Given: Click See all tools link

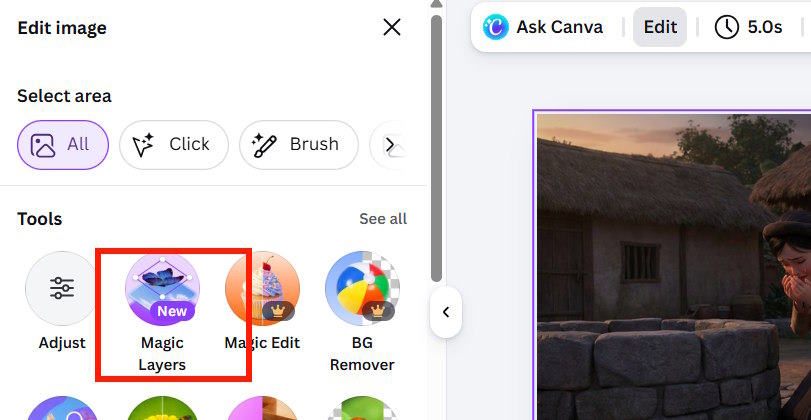Looking at the screenshot, I should click(383, 219).
